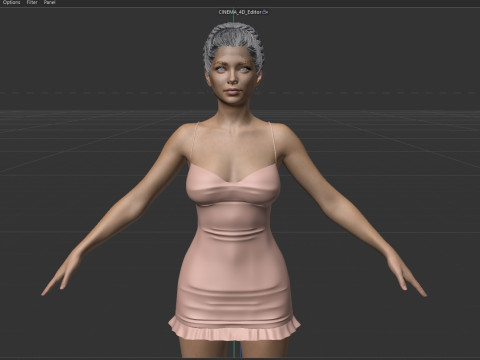The height and width of the screenshot is (360, 480).
Task: Open the Filter menu
Action: coord(32,2)
